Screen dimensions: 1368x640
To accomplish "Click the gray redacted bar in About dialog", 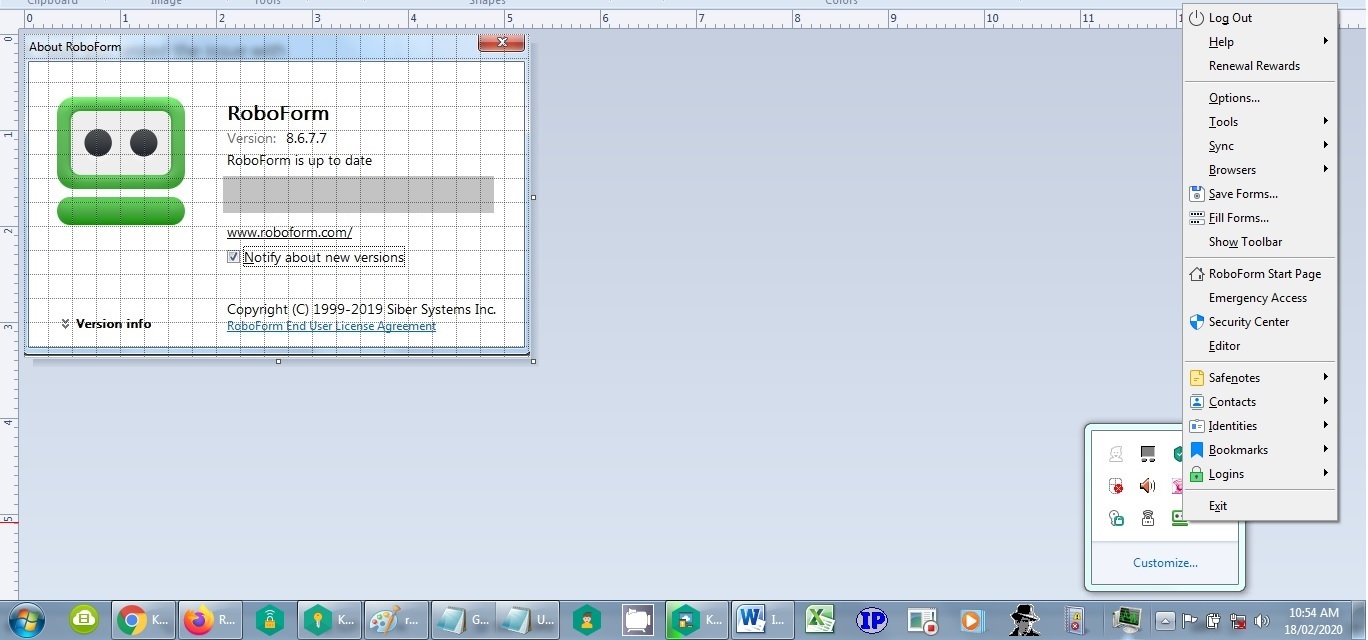I will (358, 195).
